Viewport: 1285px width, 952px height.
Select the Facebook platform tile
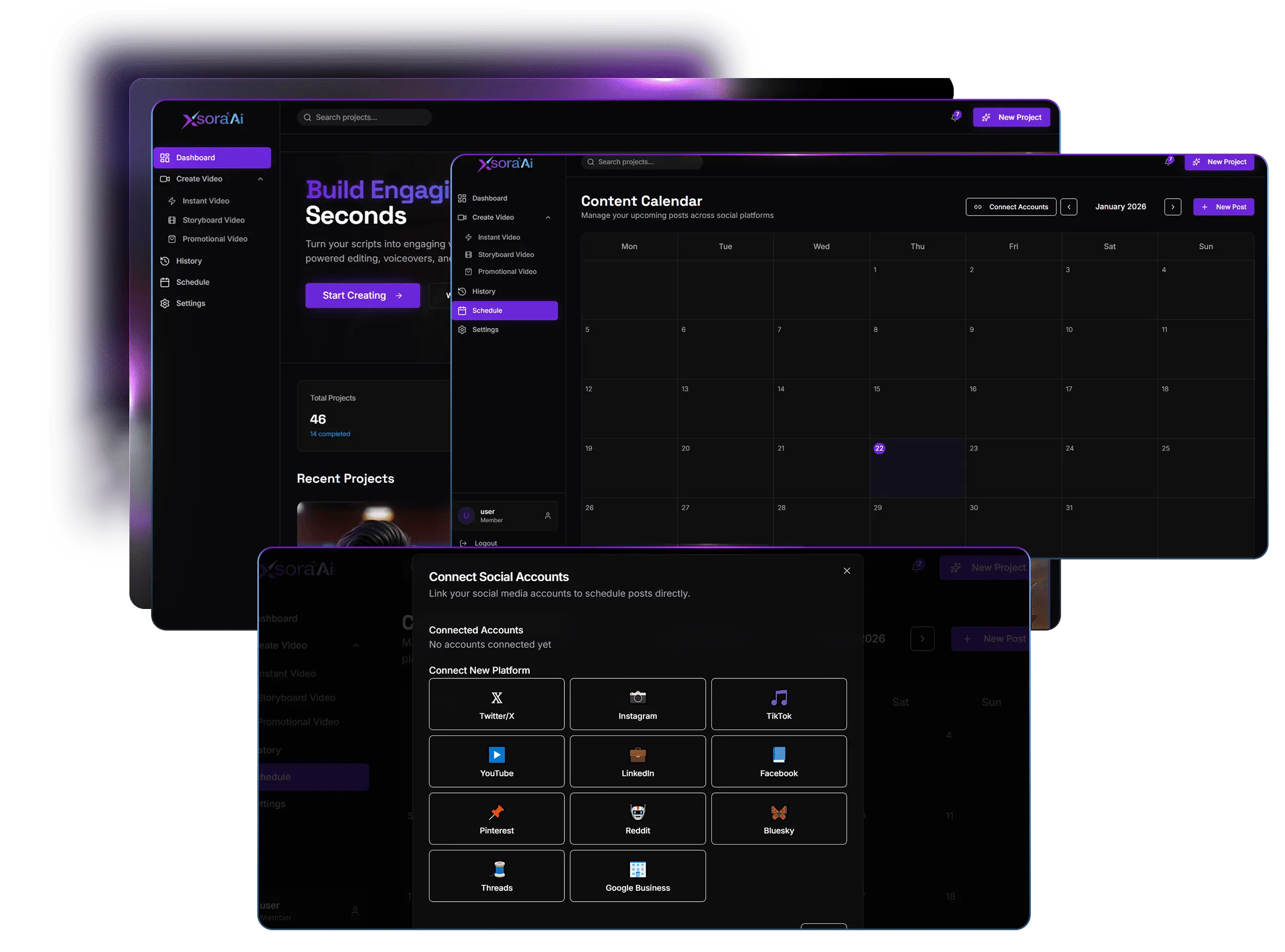click(x=779, y=760)
